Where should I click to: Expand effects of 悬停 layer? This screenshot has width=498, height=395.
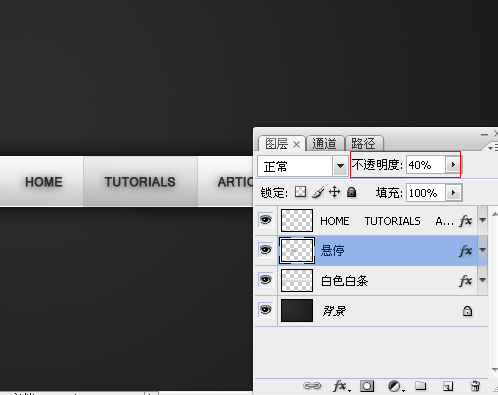483,250
